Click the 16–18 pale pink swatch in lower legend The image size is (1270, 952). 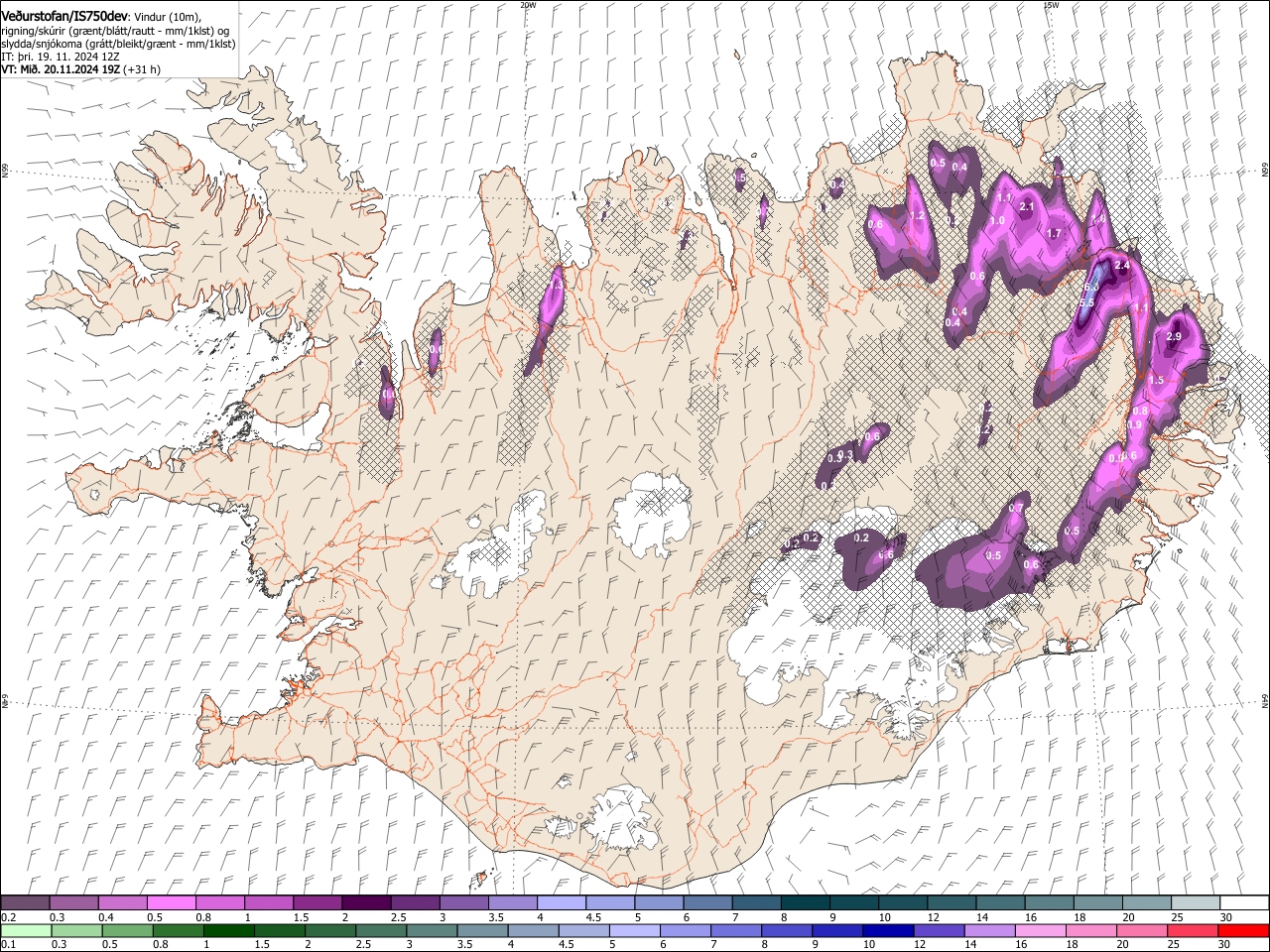pyautogui.click(x=1040, y=930)
